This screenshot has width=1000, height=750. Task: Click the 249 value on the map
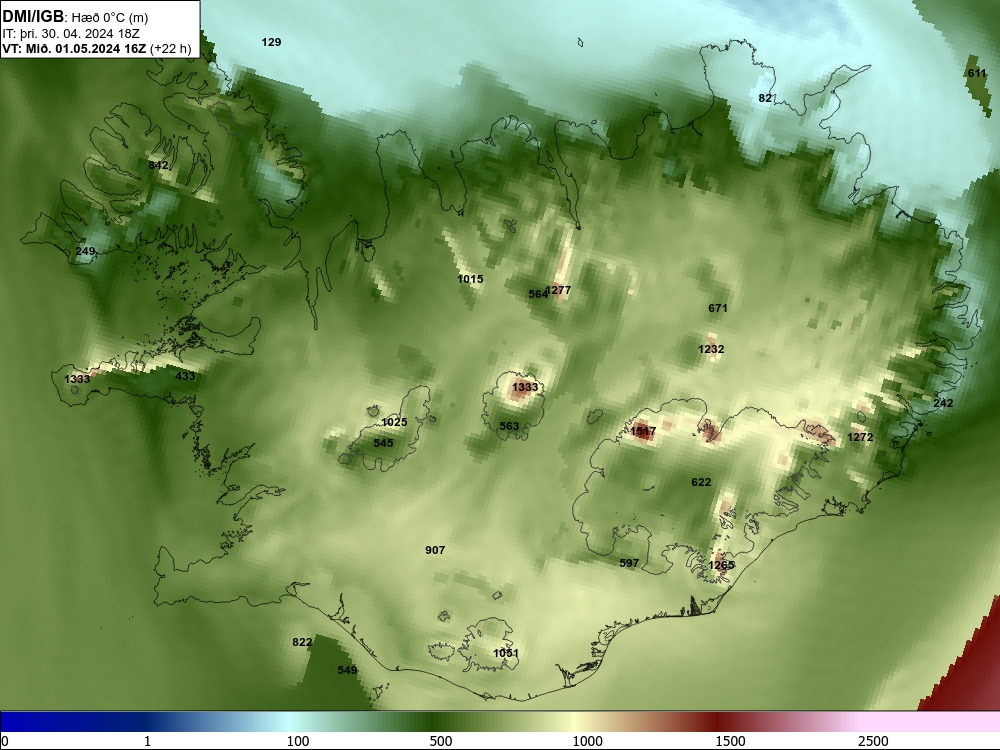pos(85,251)
